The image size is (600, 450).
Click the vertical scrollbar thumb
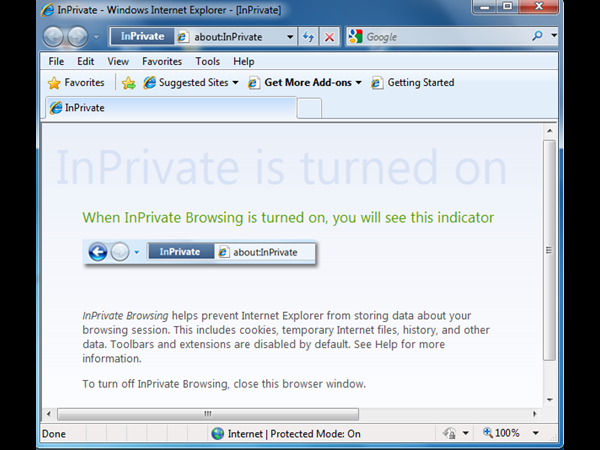tap(550, 250)
